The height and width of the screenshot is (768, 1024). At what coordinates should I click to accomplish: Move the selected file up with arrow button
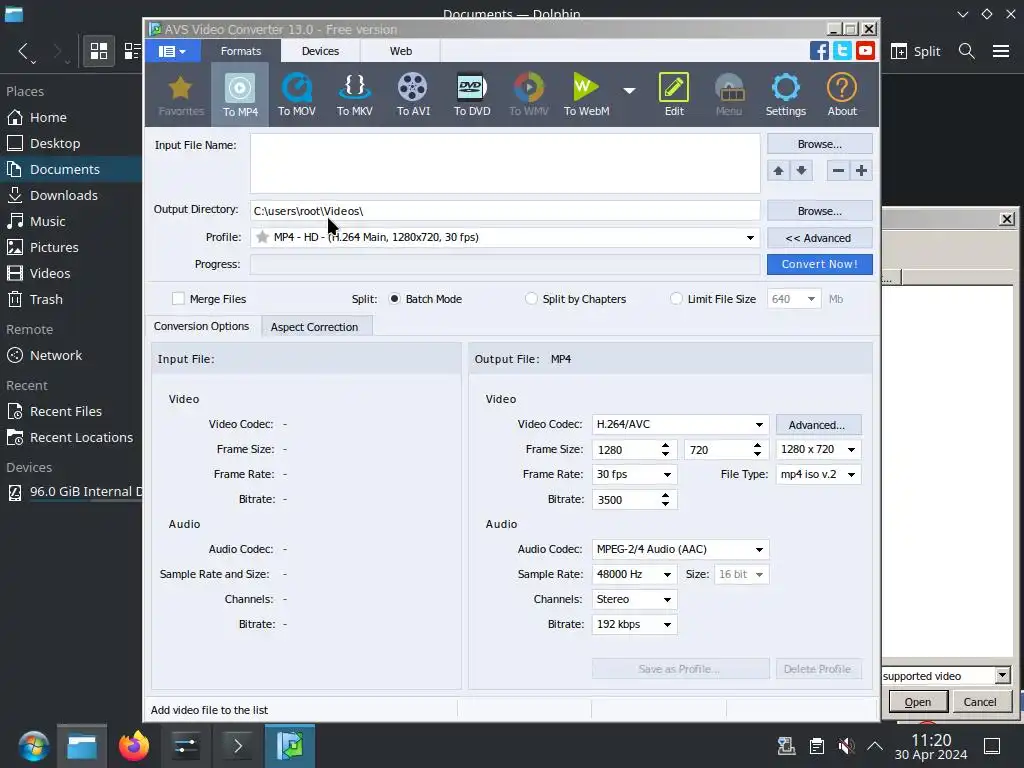point(778,171)
